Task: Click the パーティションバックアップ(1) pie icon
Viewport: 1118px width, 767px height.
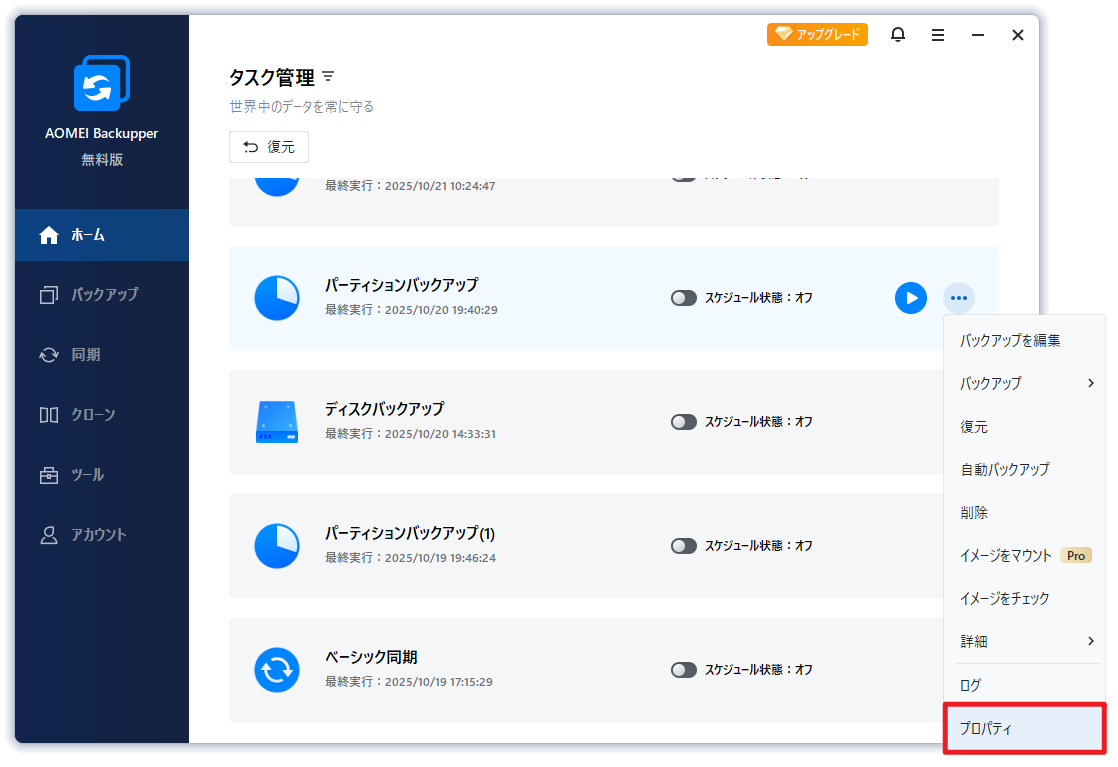Action: (x=277, y=546)
